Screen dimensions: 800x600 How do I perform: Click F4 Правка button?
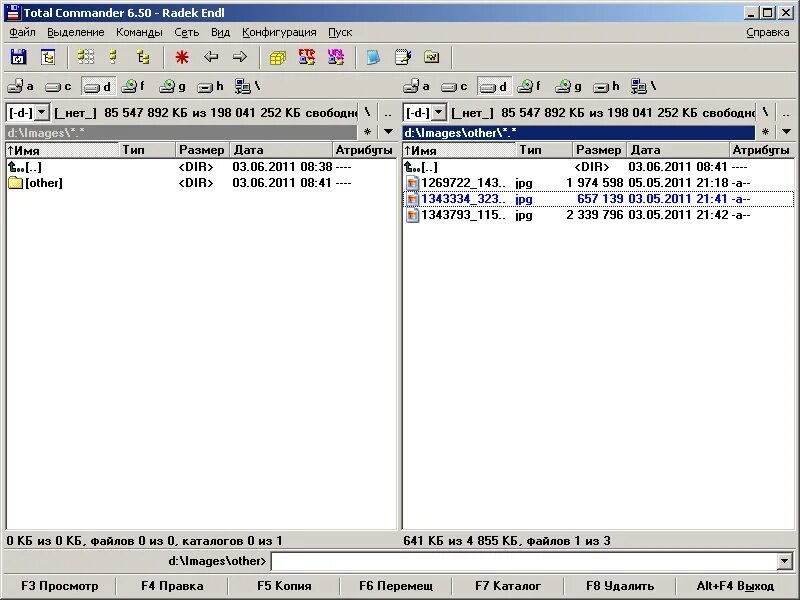coord(172,586)
